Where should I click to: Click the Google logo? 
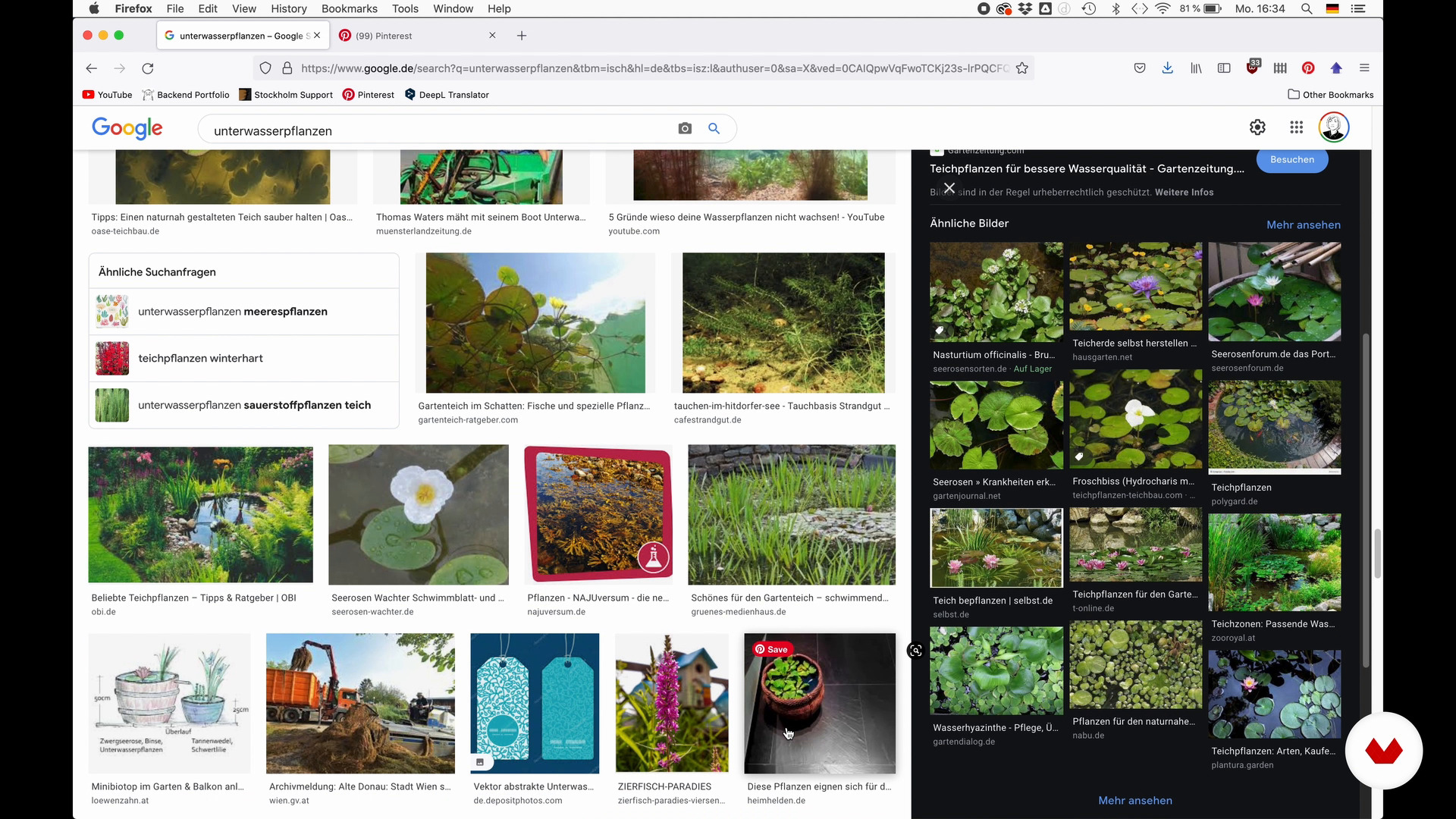[x=127, y=128]
